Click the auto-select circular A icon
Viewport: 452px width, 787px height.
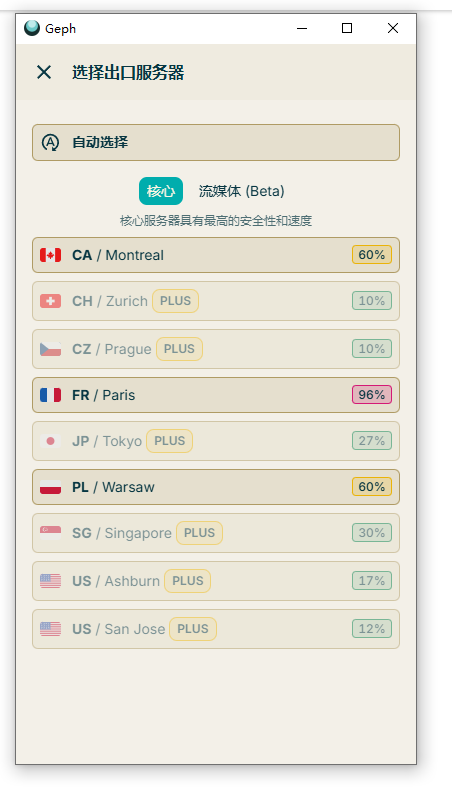(50, 143)
